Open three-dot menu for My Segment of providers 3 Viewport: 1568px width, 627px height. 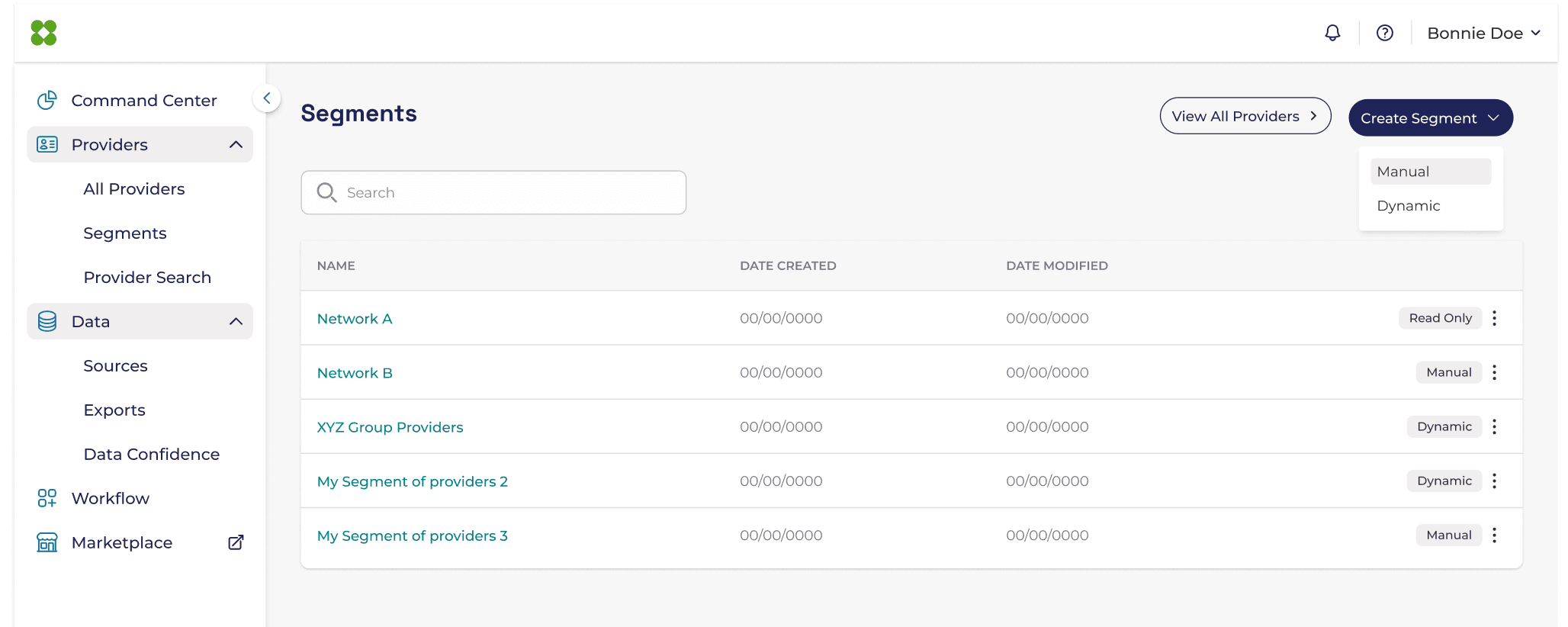(1495, 535)
